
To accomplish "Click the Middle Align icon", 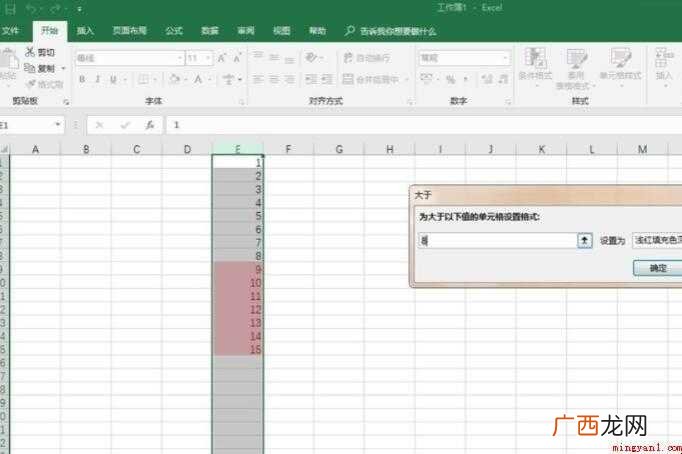I will click(274, 57).
